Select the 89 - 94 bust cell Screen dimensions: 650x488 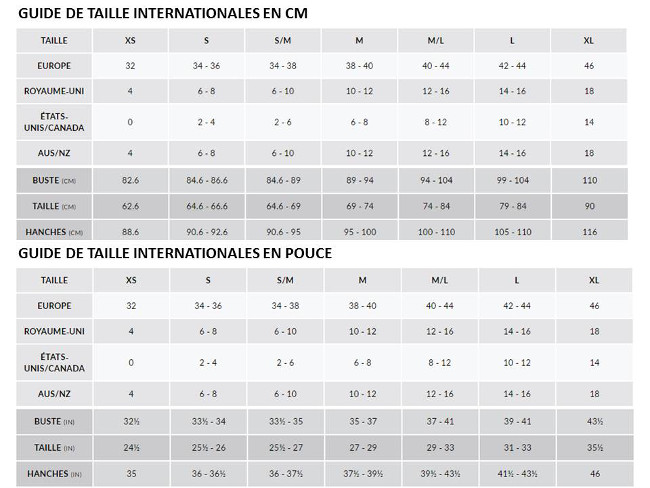359,181
